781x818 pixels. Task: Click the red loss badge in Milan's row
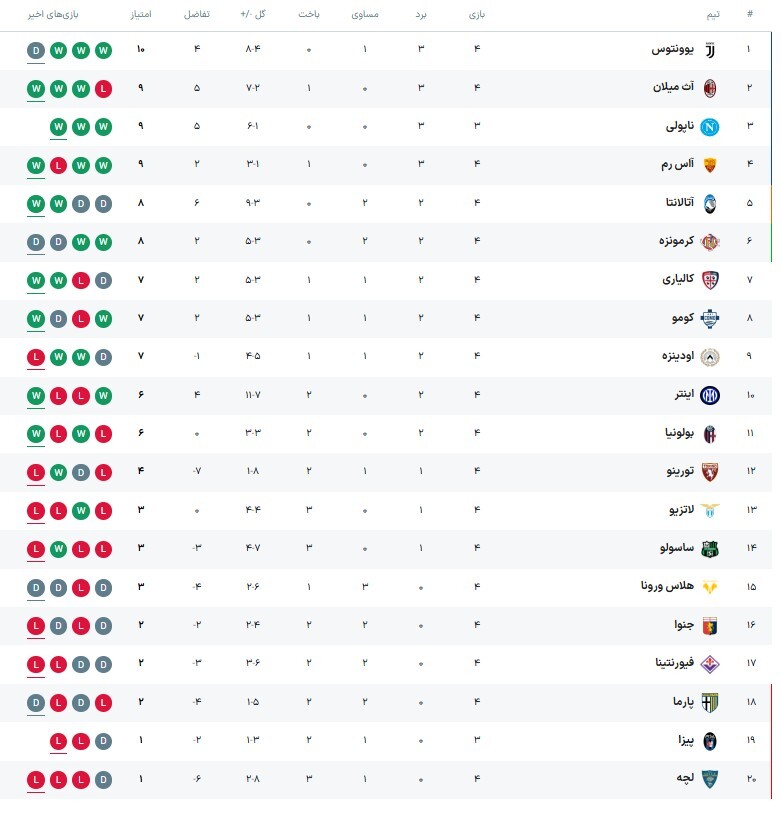pos(104,88)
